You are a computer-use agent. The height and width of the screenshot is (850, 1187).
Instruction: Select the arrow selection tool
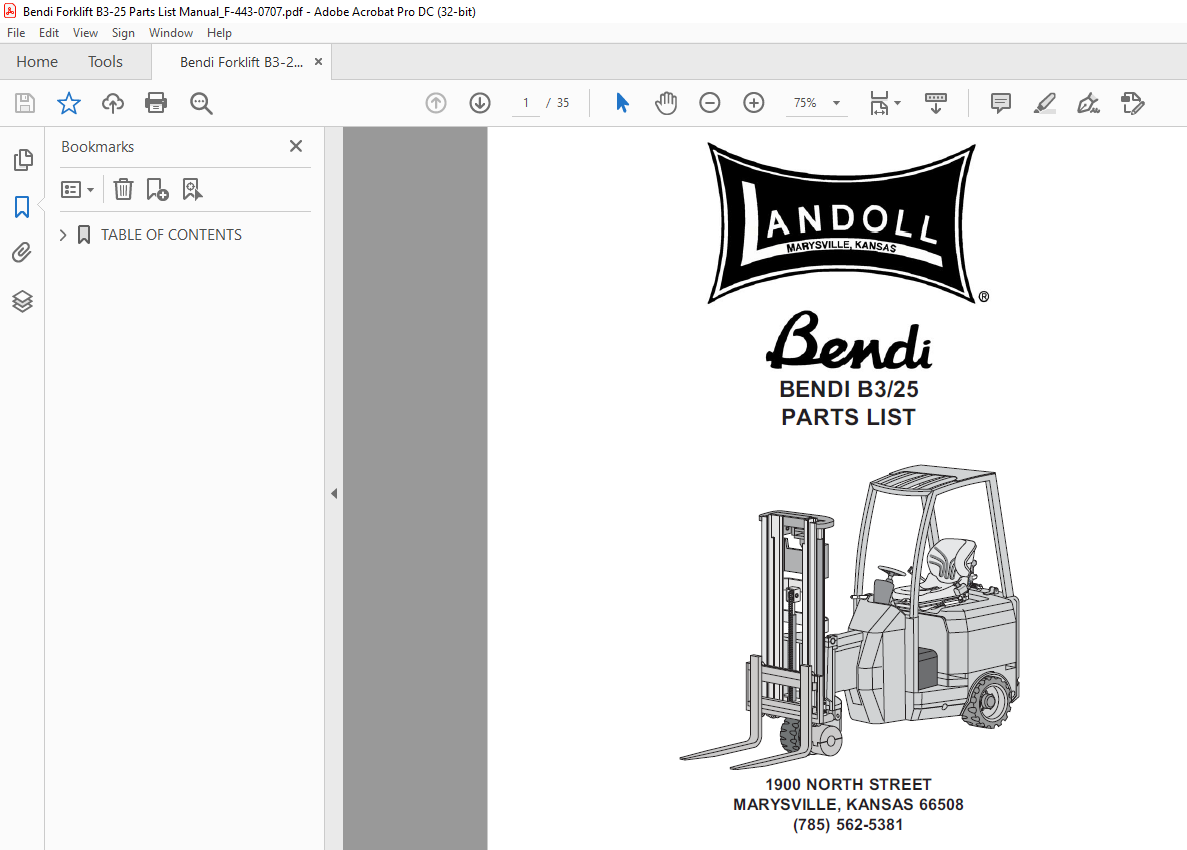tap(622, 103)
